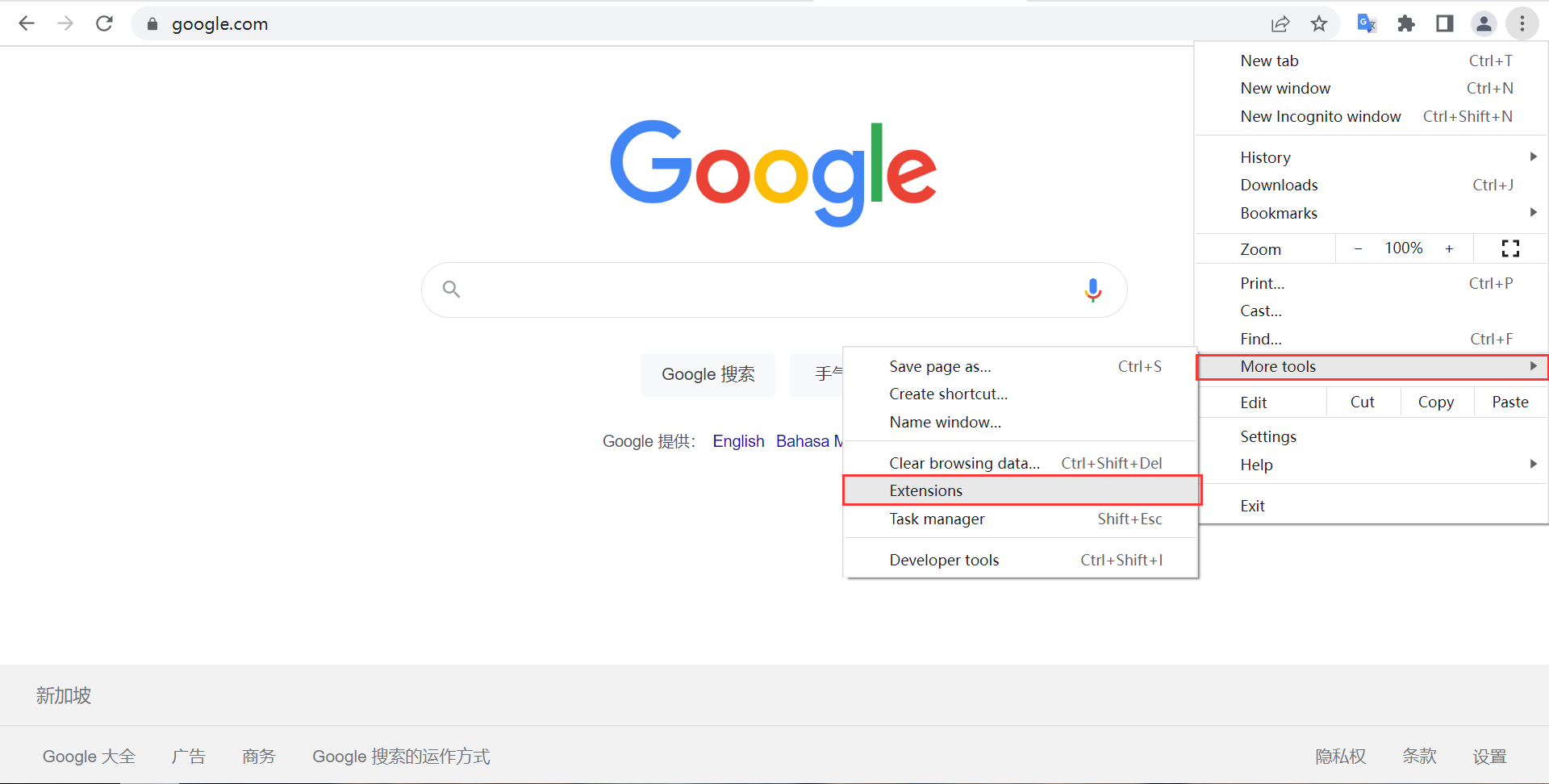Choose Find... in the menu
Image resolution: width=1549 pixels, height=784 pixels.
(1372, 339)
